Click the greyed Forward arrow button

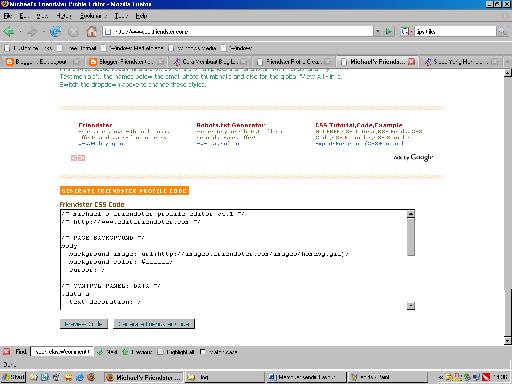point(32,32)
